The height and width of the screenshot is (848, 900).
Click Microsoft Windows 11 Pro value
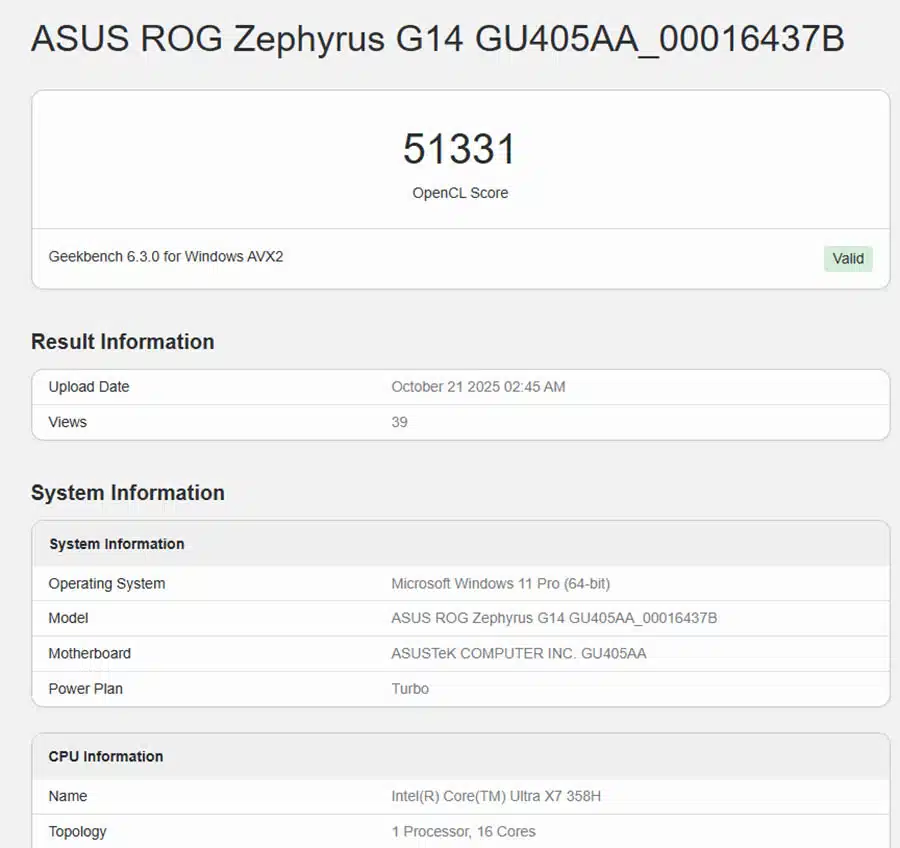[x=500, y=584]
